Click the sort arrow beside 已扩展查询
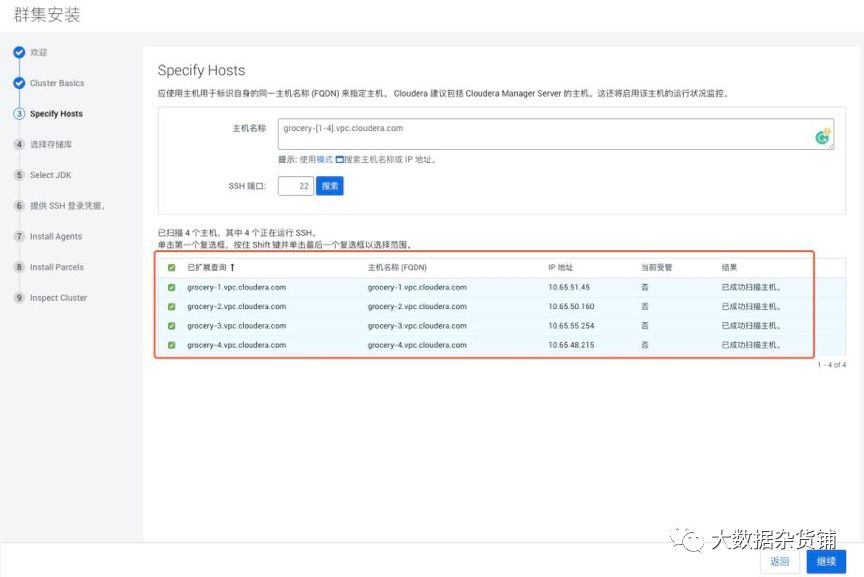Screen dimensions: 864x577 pyautogui.click(x=233, y=267)
